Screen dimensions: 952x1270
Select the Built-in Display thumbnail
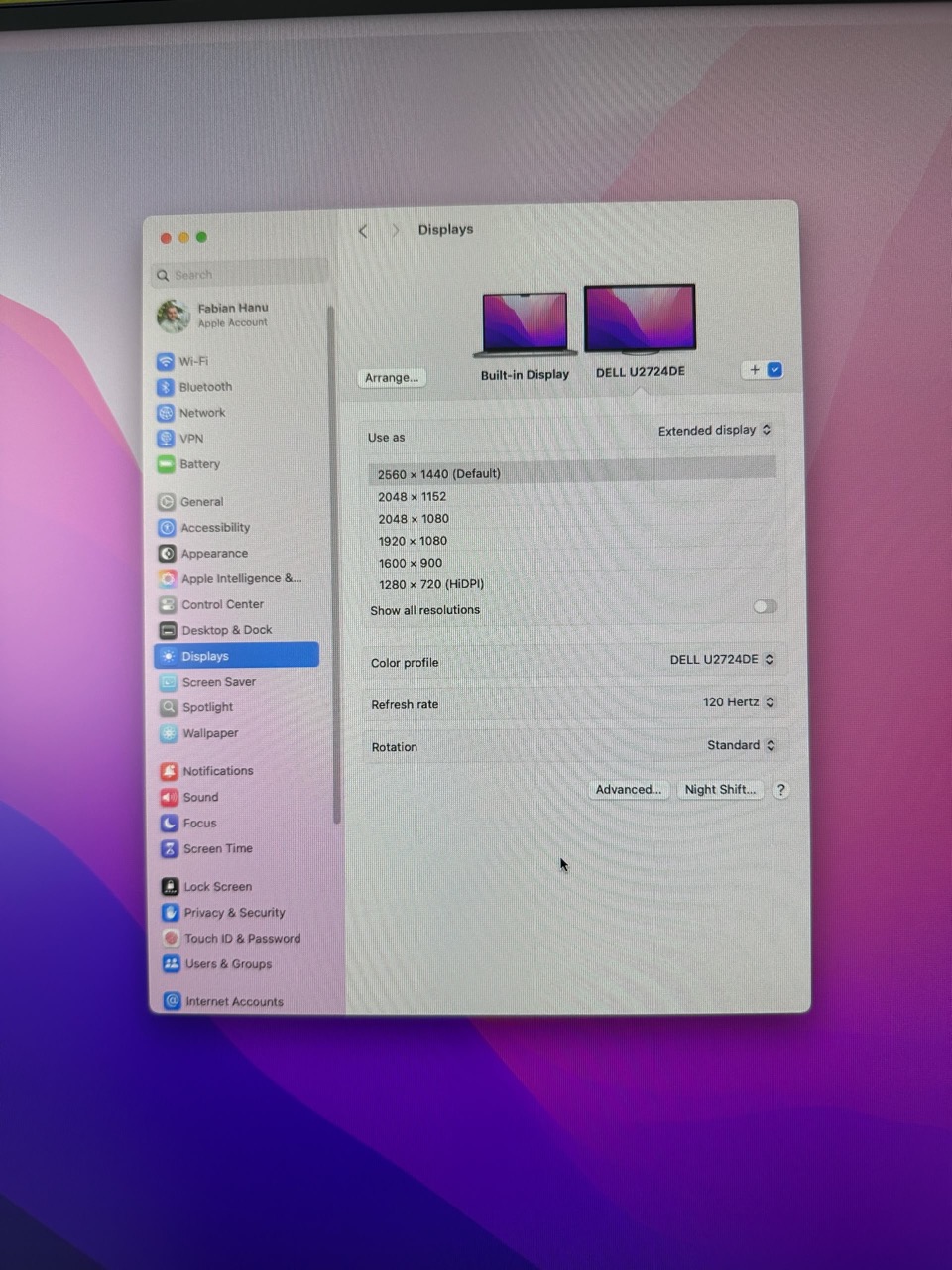click(x=525, y=324)
